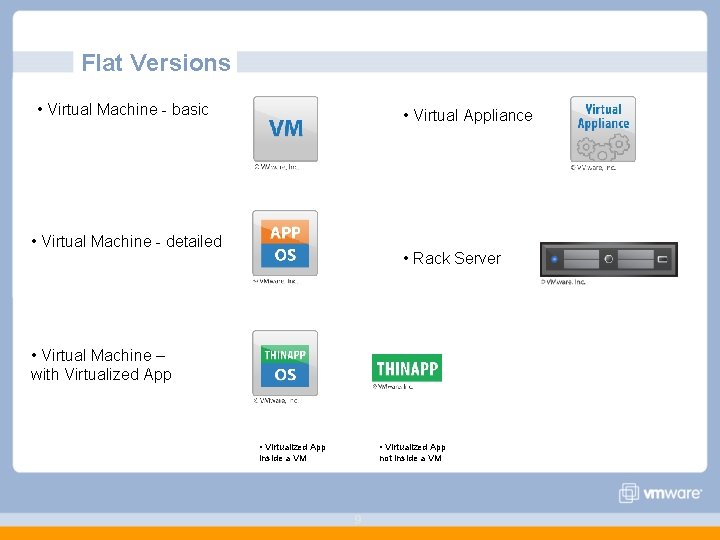Select 'Virtual Machine - basic' bullet text
Image resolution: width=720 pixels, height=540 pixels.
[x=123, y=109]
